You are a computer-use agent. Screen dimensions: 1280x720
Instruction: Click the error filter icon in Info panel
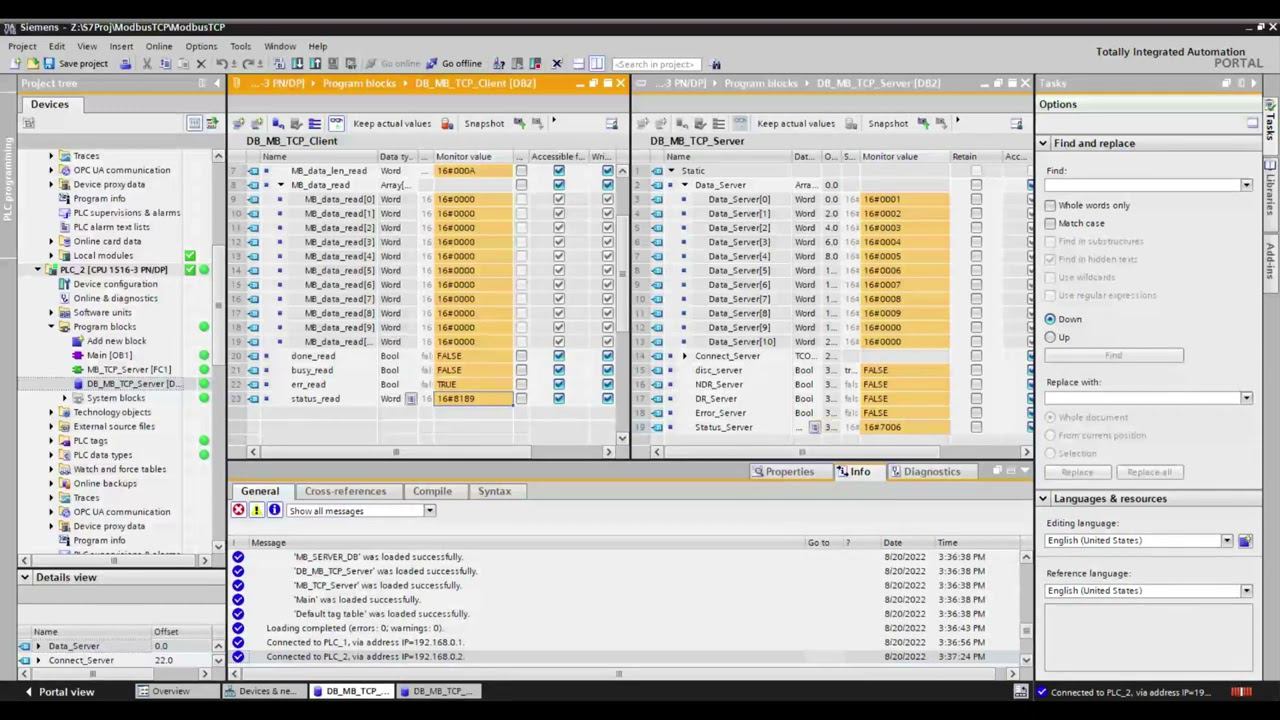click(x=238, y=511)
